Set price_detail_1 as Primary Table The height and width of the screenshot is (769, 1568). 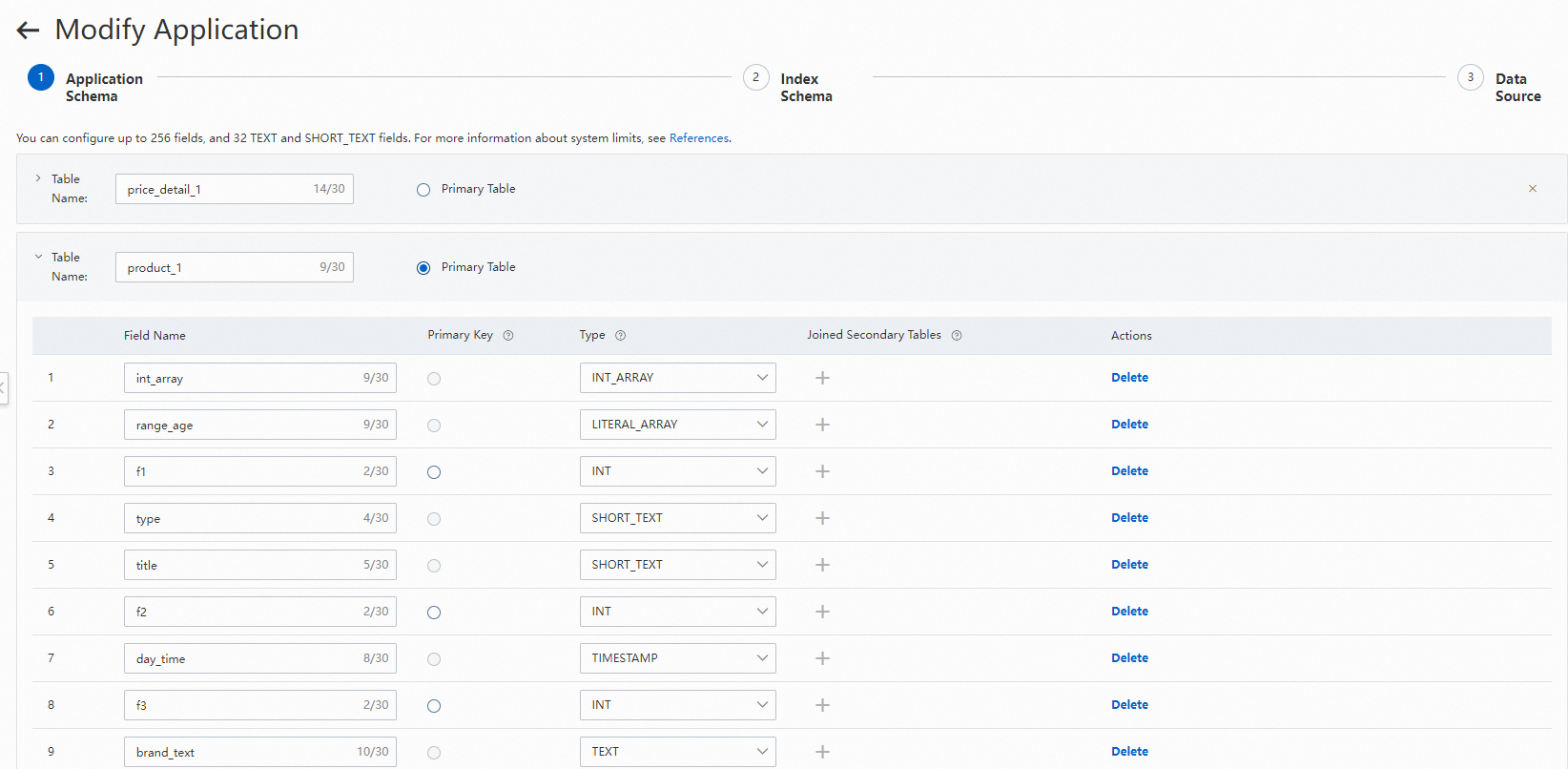[423, 190]
